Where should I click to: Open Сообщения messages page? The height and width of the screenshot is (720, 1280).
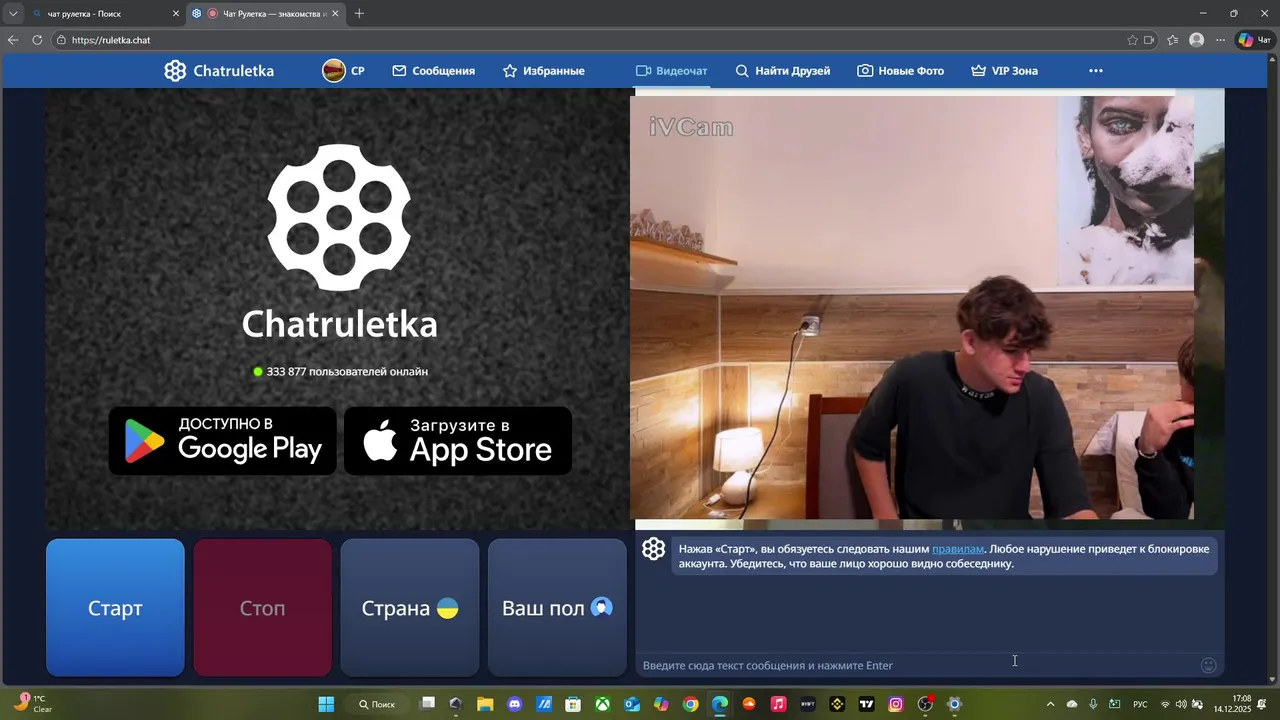click(433, 71)
